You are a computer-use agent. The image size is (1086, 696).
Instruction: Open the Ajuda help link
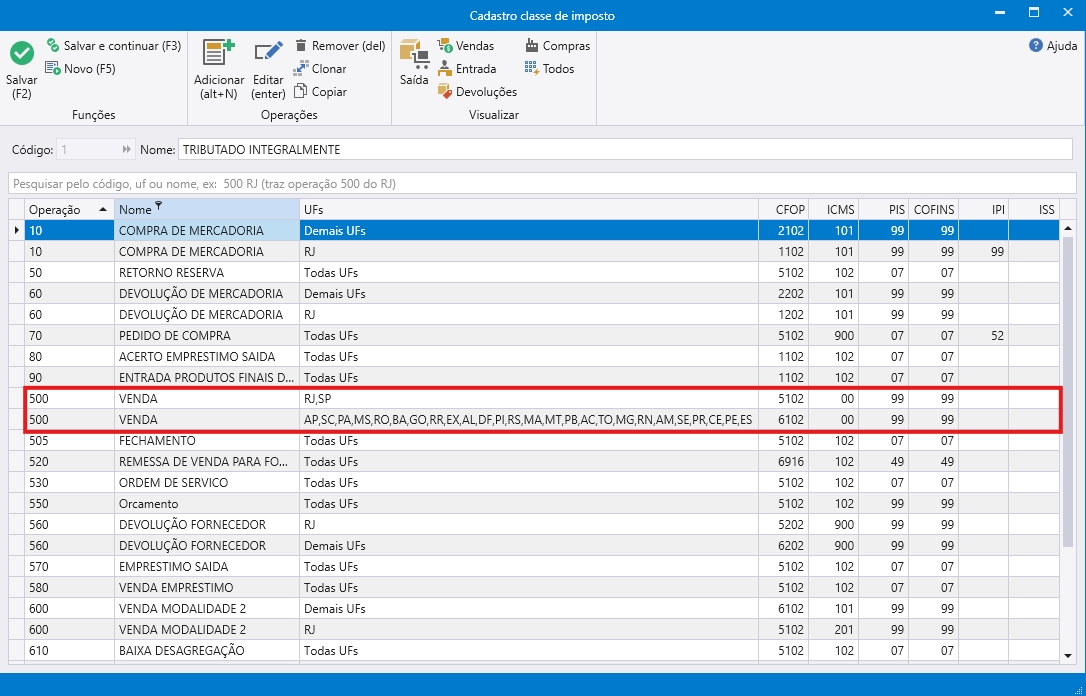pos(1053,46)
